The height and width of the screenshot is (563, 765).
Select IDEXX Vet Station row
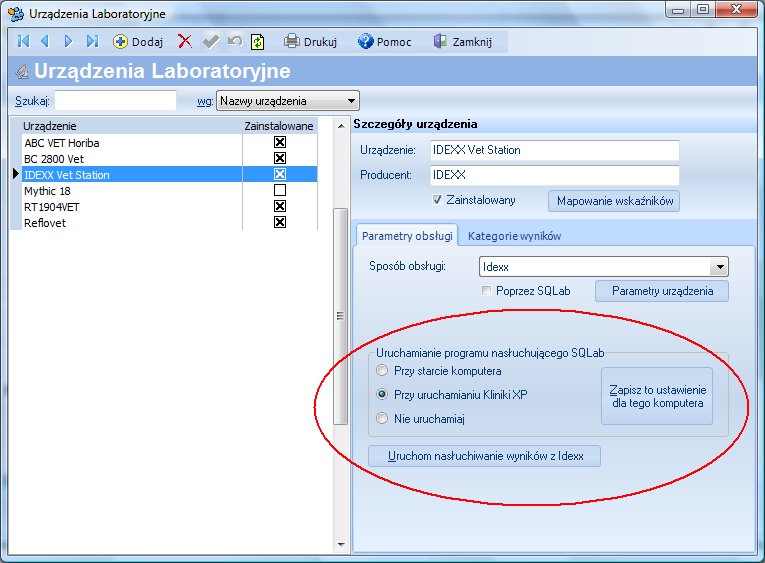pyautogui.click(x=132, y=175)
